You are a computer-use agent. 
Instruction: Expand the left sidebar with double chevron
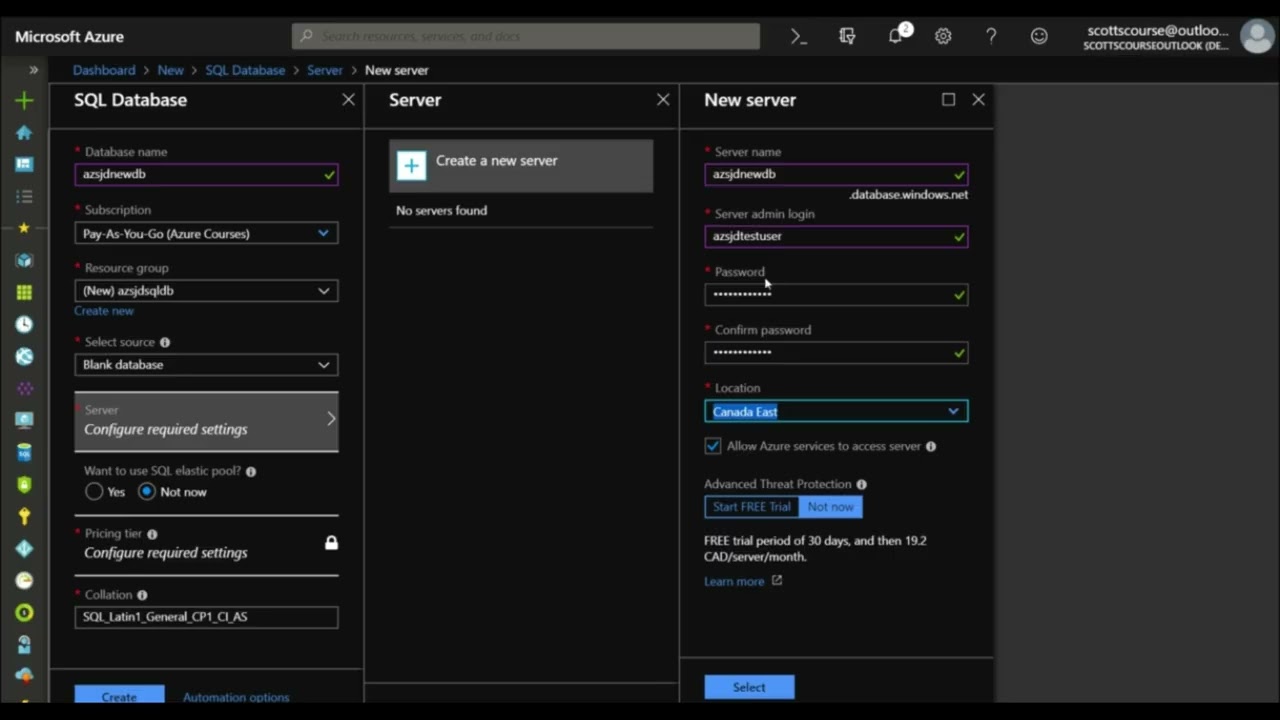[x=33, y=70]
